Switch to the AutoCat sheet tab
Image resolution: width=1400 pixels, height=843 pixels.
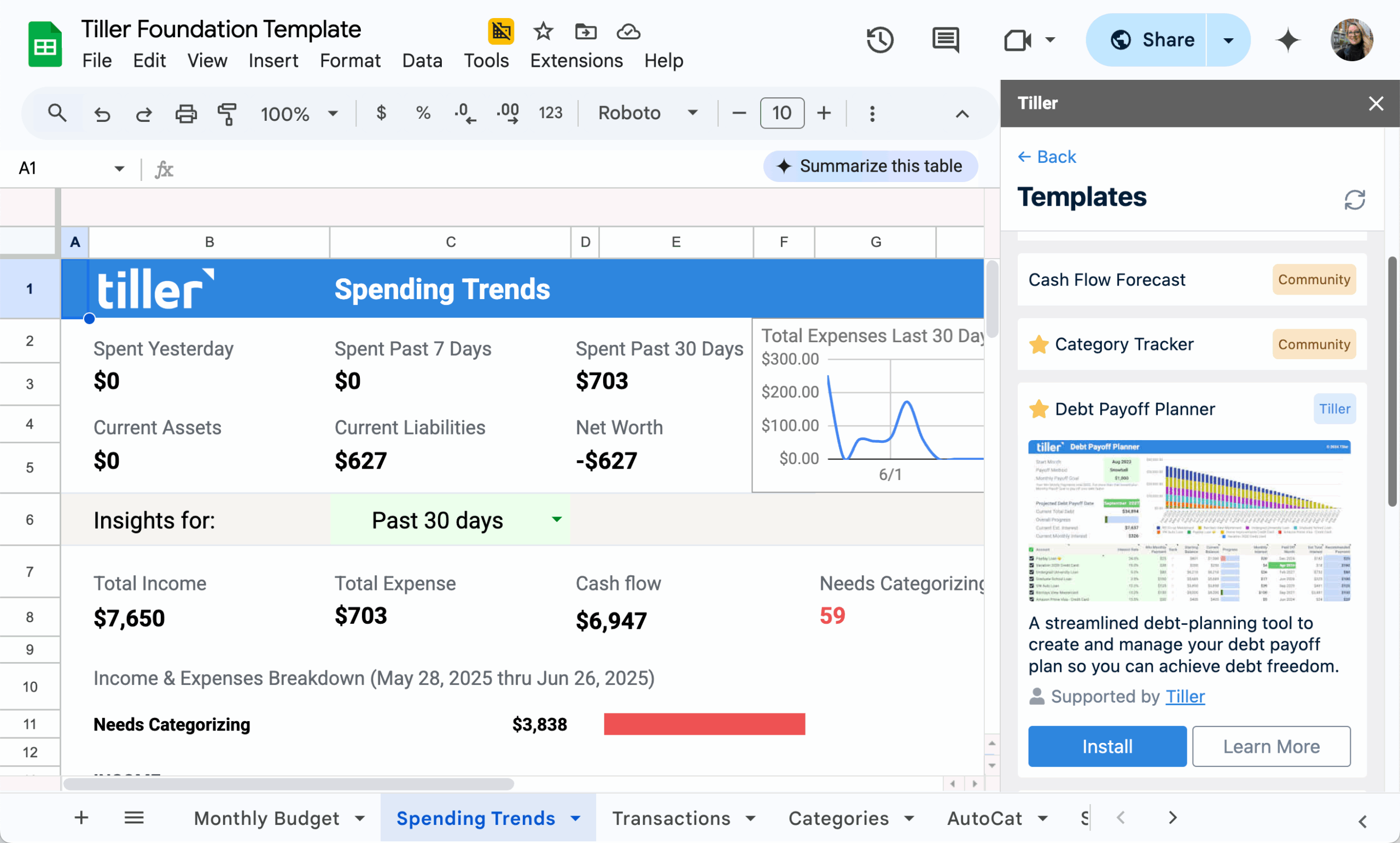(985, 818)
